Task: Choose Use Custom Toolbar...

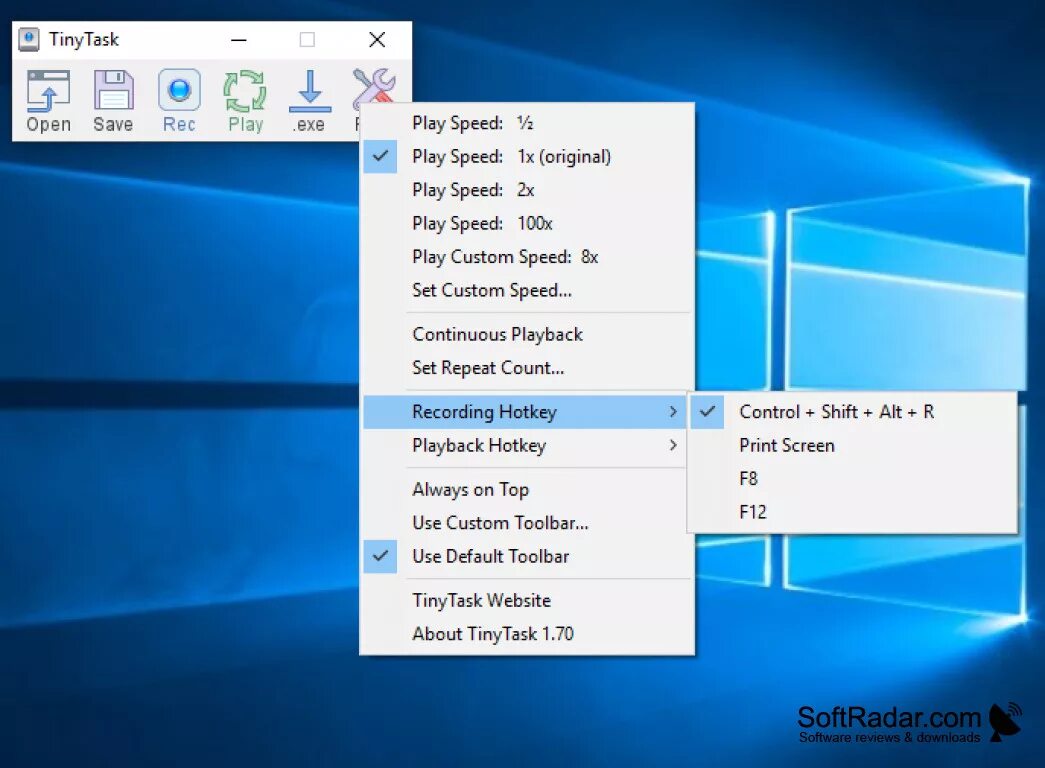Action: (526, 523)
